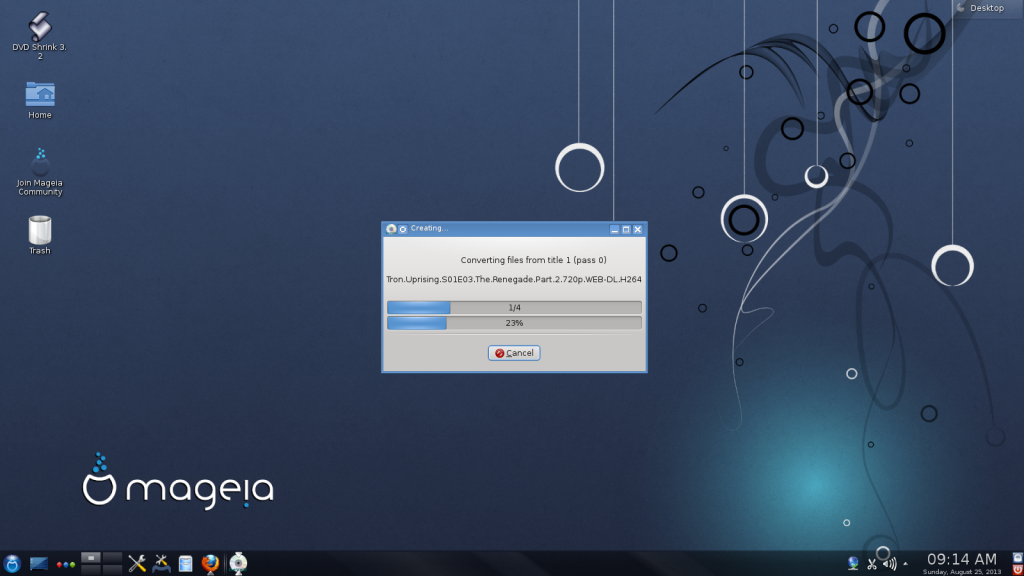Viewport: 1024px width, 576px height.
Task: Select the DVD creator taskbar entry
Action: coord(238,563)
